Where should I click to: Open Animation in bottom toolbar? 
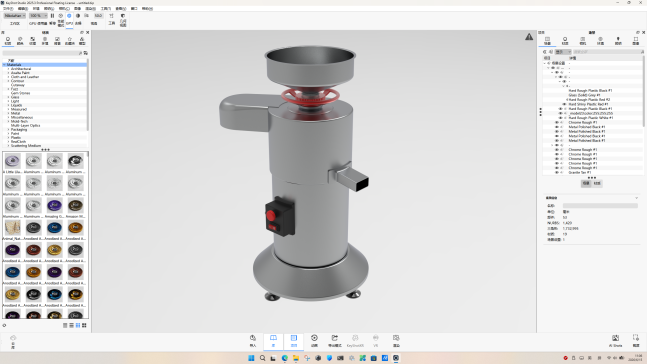click(x=314, y=341)
